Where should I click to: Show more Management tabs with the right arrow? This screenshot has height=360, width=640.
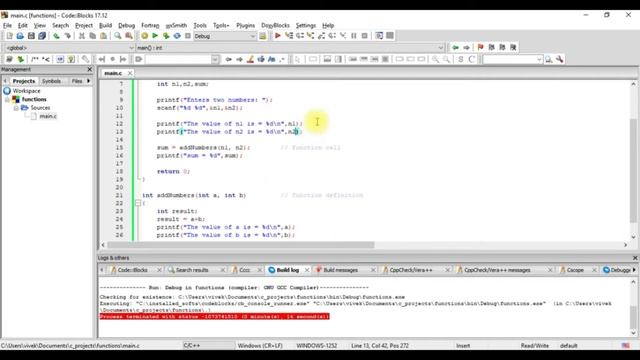tap(89, 81)
